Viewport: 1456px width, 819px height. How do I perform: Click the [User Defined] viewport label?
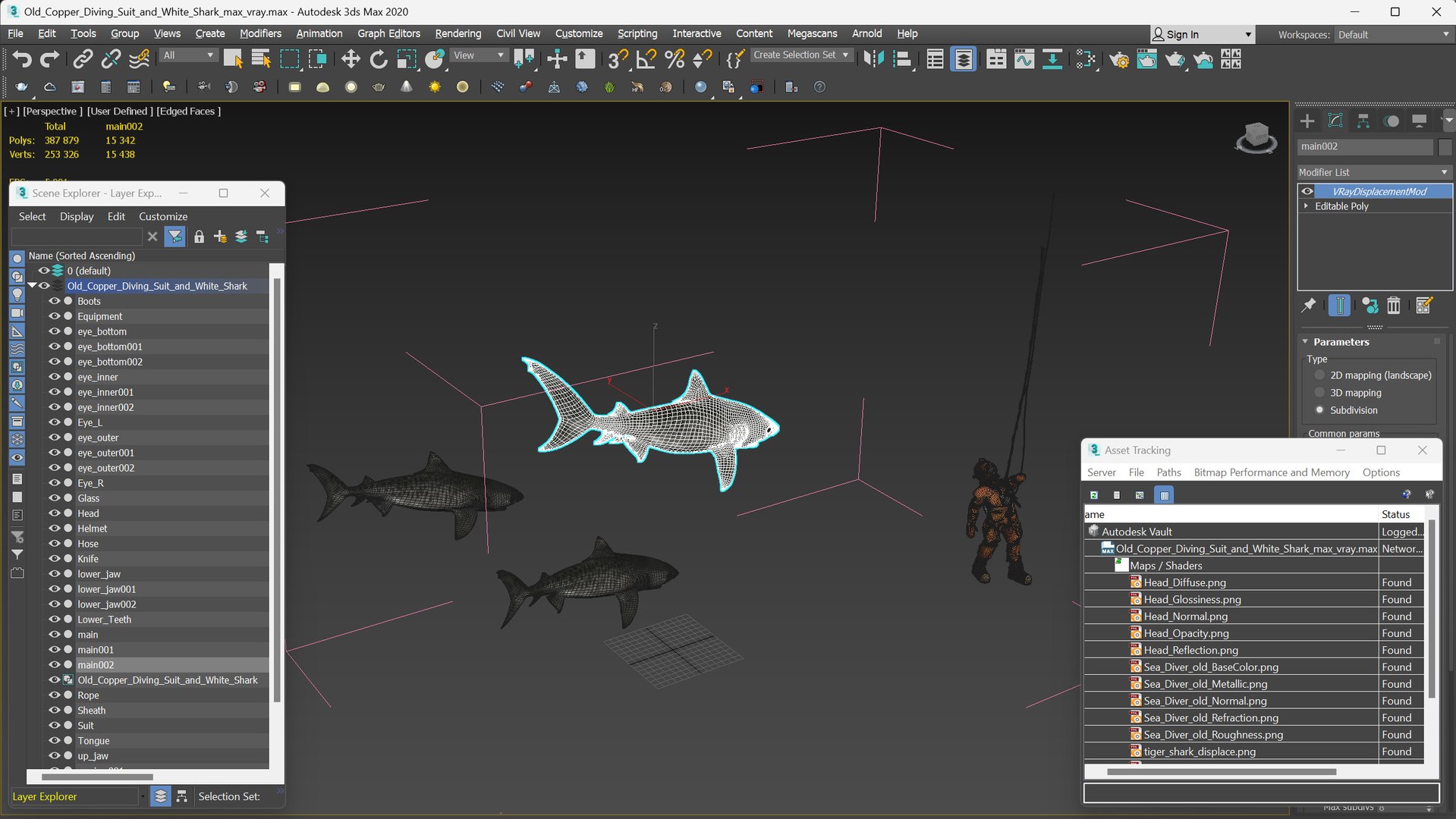(x=120, y=111)
